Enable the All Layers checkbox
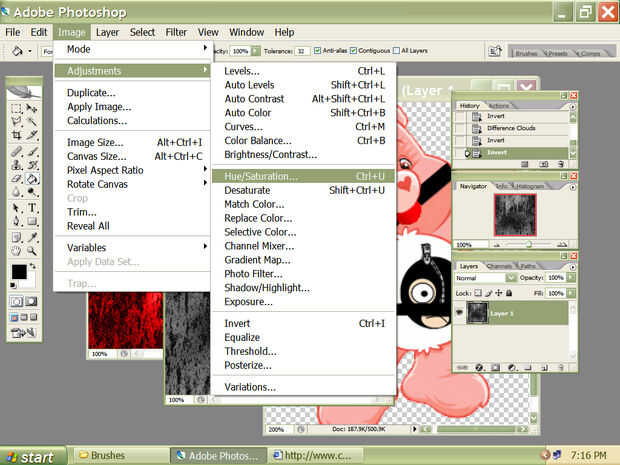Image resolution: width=620 pixels, height=465 pixels. click(x=397, y=50)
